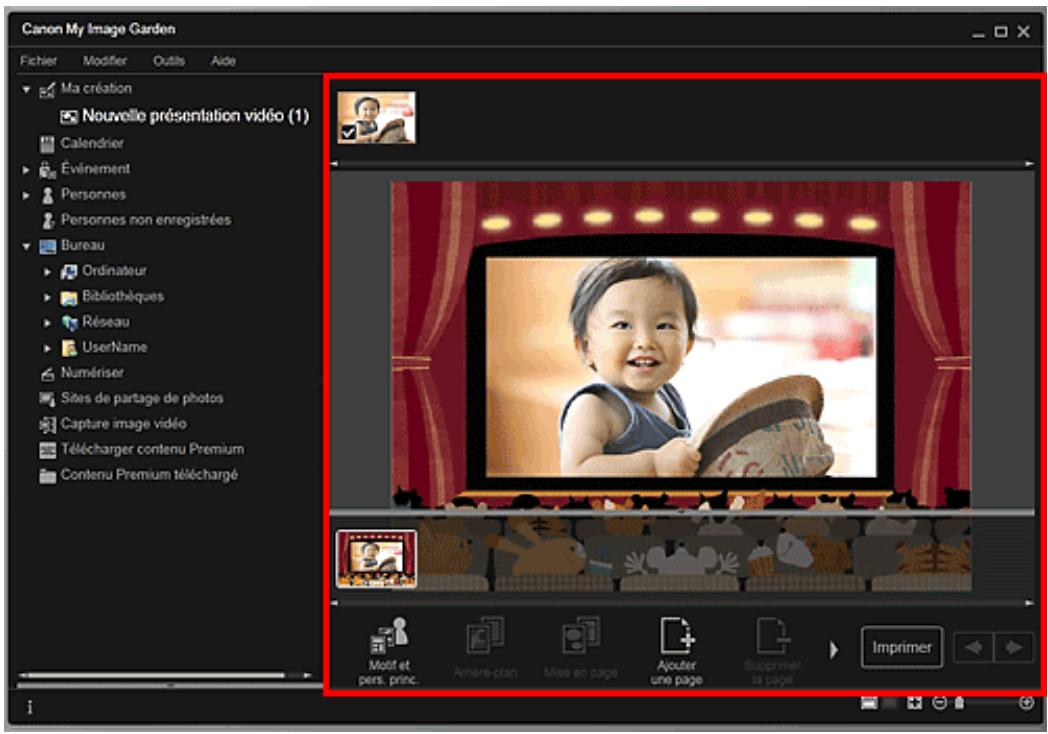Collapse the Bureau tree node
The image size is (1048, 734).
(x=27, y=245)
